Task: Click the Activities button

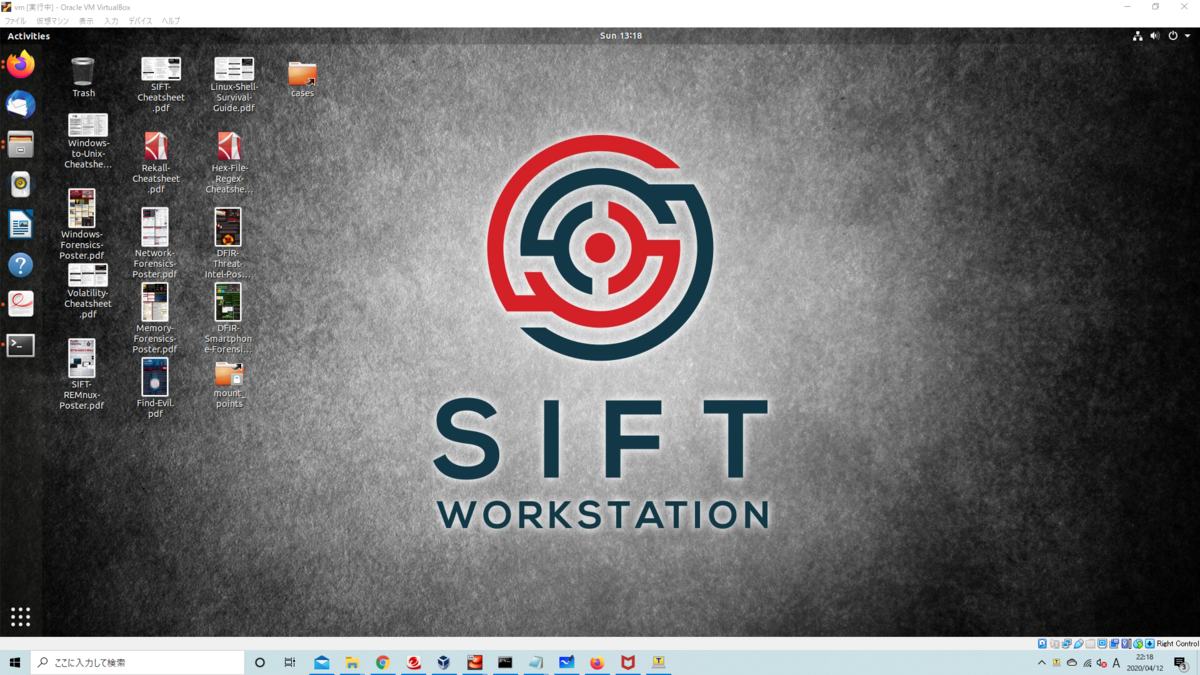Action: point(29,36)
